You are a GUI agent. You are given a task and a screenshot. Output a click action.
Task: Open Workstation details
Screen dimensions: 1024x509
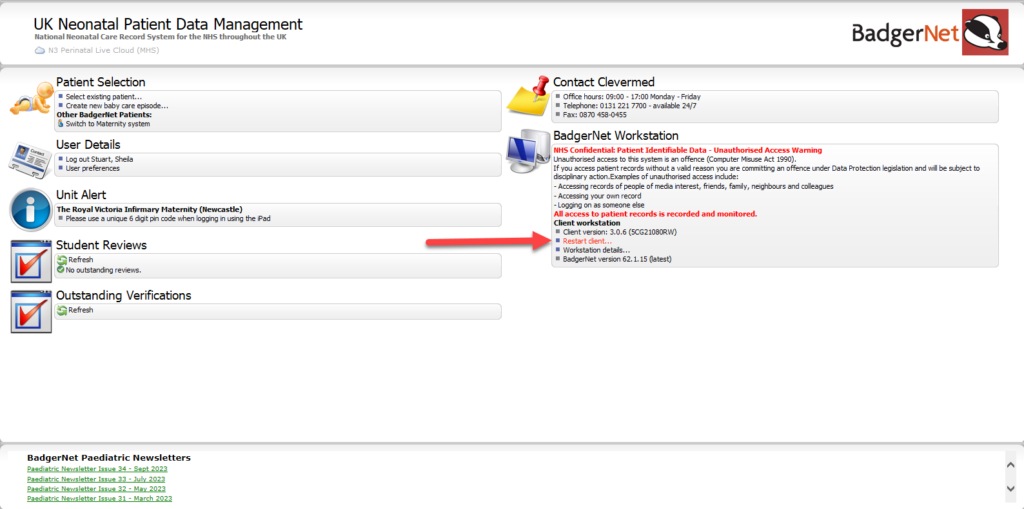click(597, 250)
